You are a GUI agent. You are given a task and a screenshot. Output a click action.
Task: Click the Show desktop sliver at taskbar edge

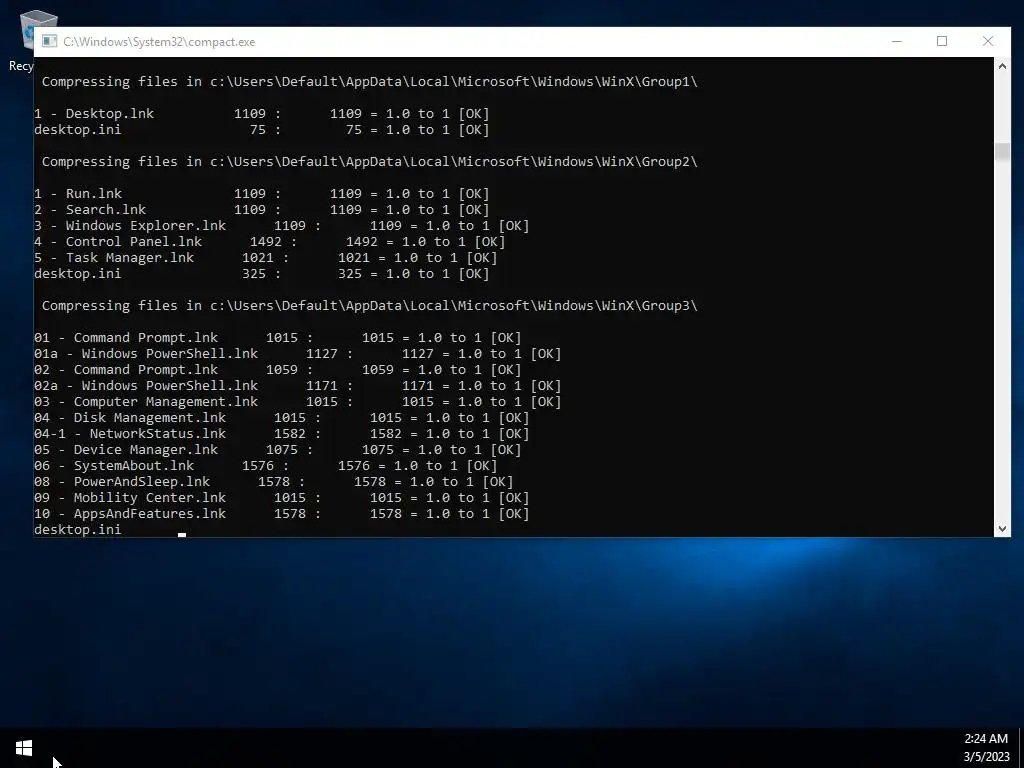[1021, 748]
